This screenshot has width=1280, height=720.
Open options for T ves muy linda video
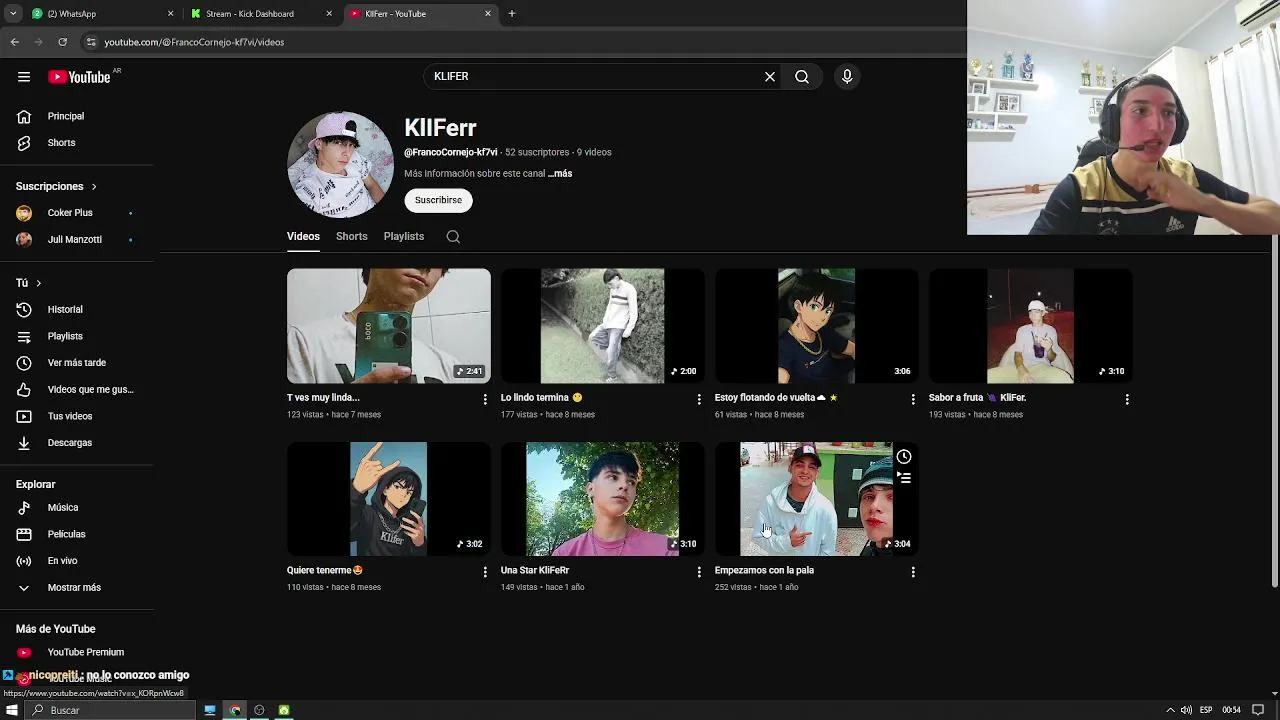coord(485,399)
